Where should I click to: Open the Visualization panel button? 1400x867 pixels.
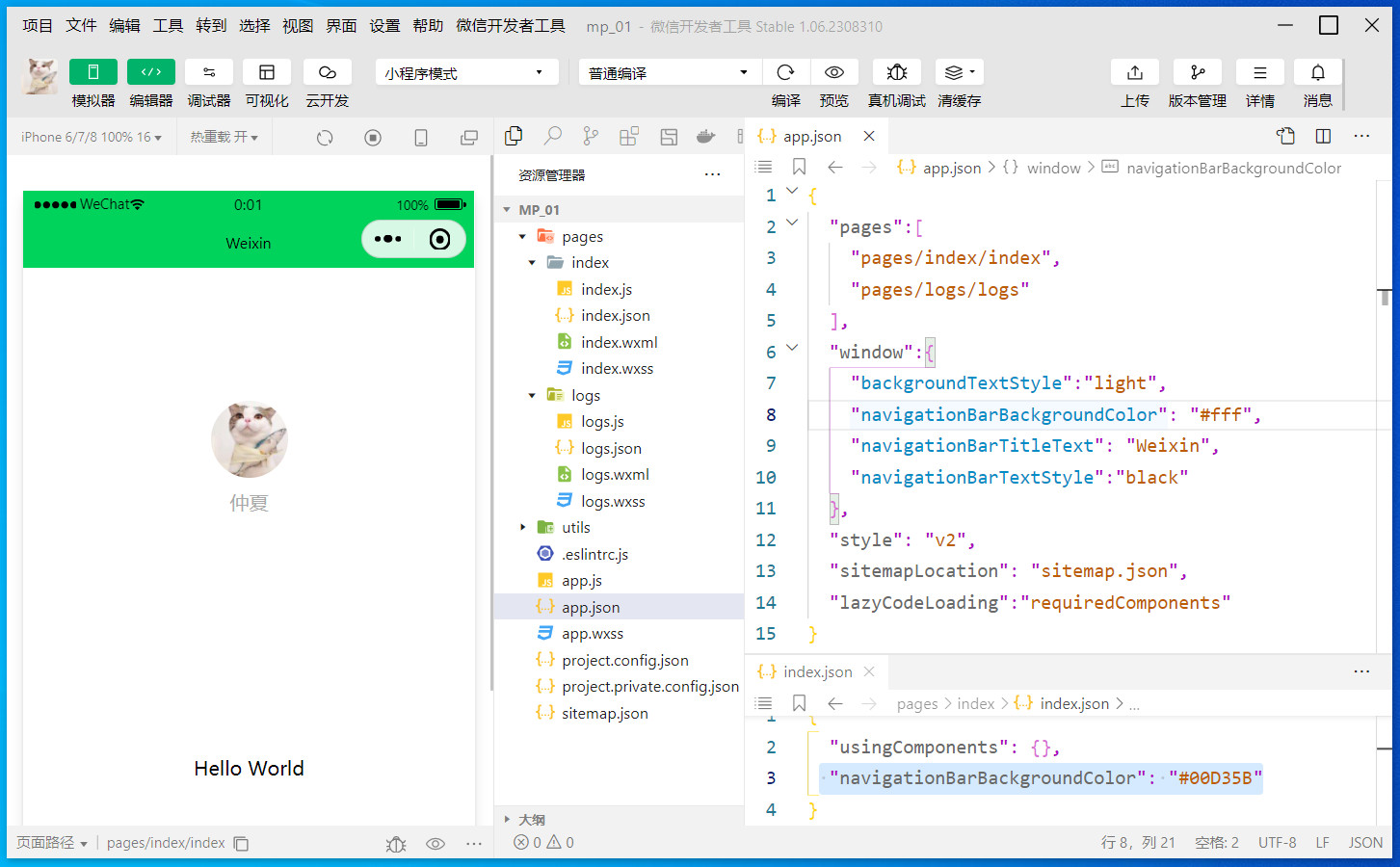point(267,72)
